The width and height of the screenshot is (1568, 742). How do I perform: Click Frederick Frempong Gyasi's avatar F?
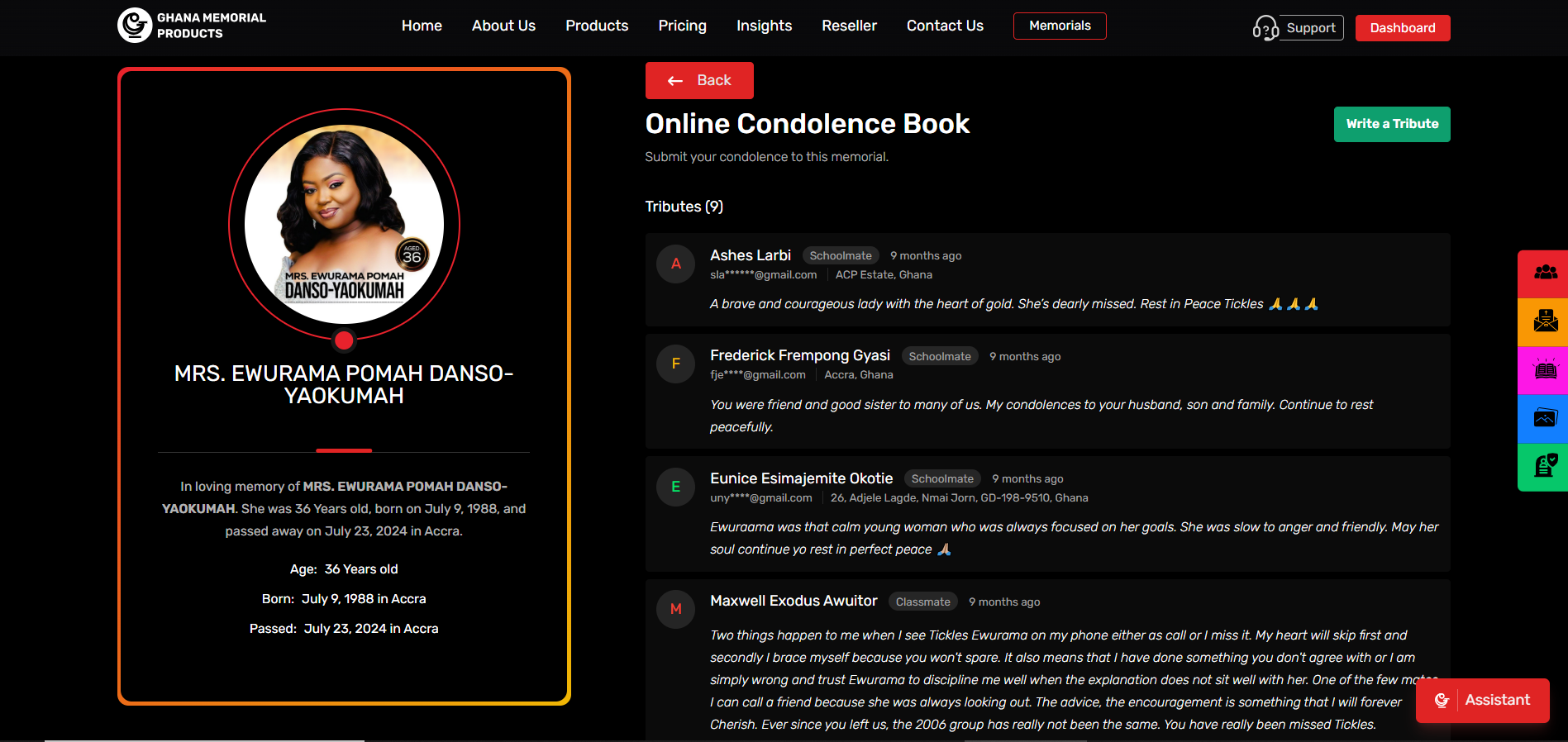tap(675, 364)
